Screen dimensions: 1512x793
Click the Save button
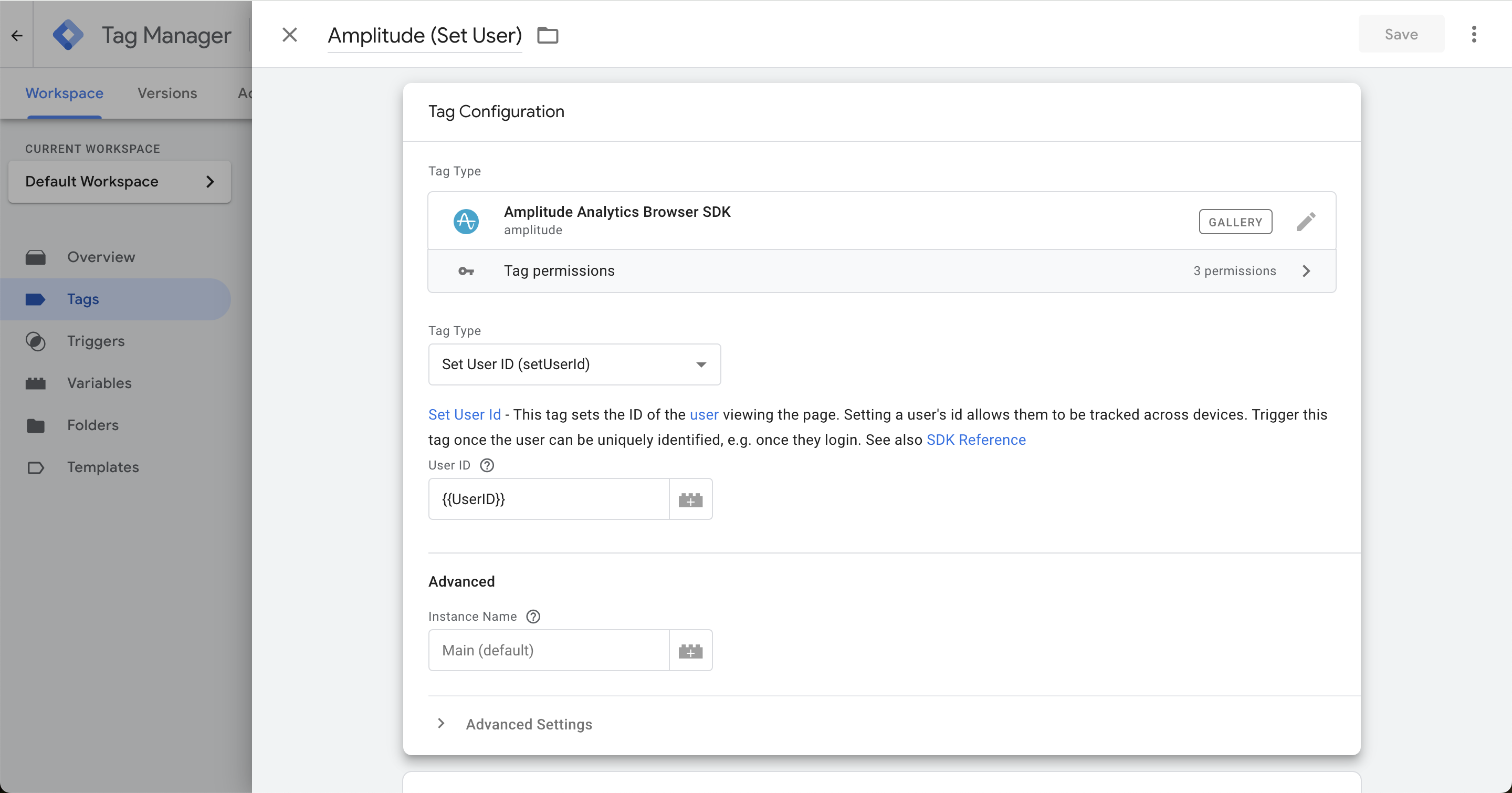click(x=1401, y=35)
